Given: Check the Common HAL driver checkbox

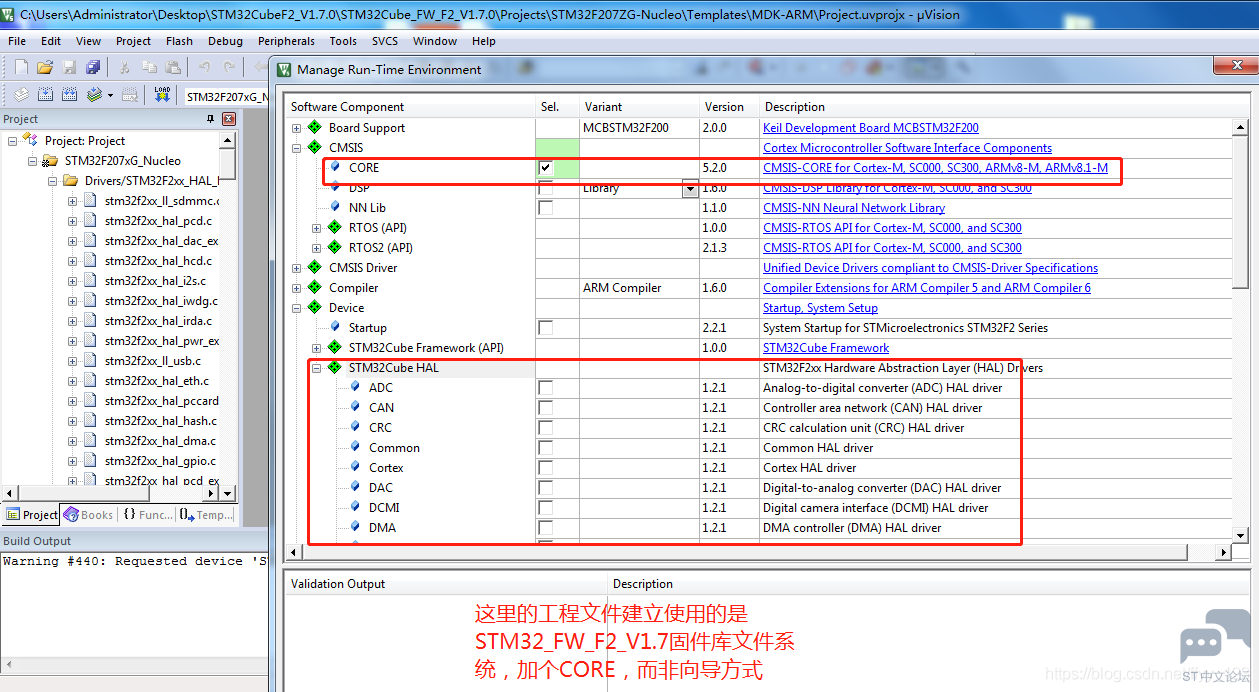Looking at the screenshot, I should [545, 448].
